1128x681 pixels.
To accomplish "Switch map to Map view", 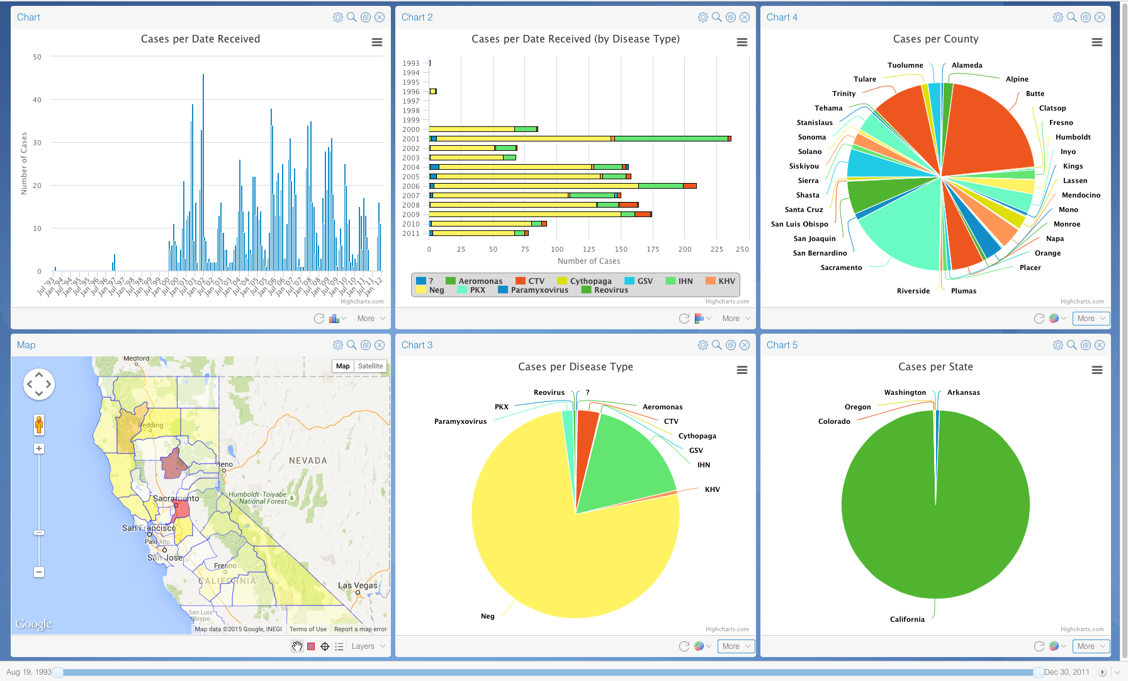I will coord(343,366).
